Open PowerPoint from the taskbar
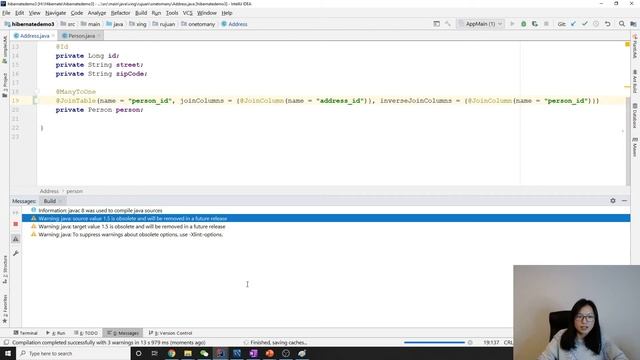 click(269, 353)
